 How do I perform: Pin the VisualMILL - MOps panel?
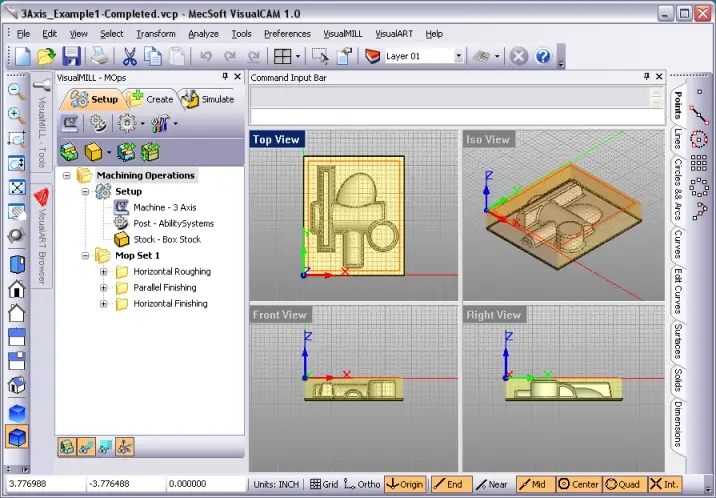tap(225, 77)
